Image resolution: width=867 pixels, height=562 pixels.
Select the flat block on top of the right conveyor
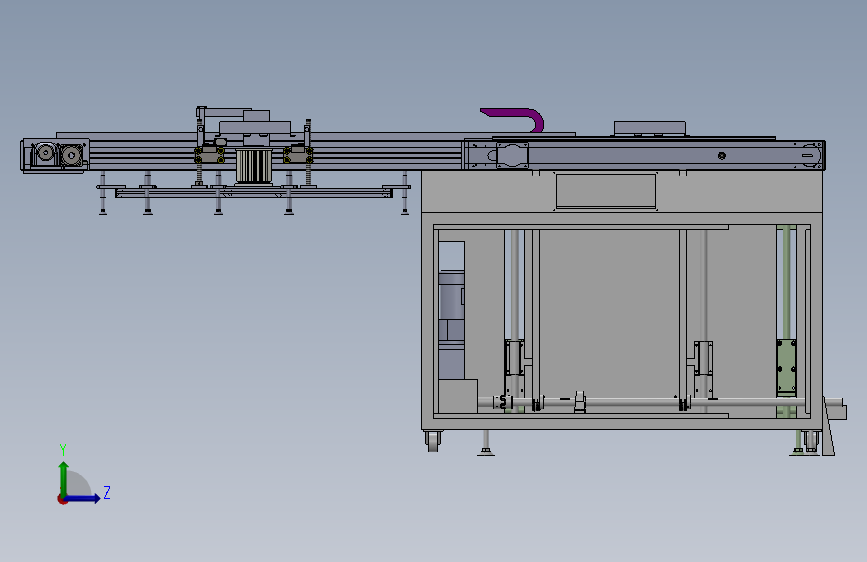pos(650,128)
